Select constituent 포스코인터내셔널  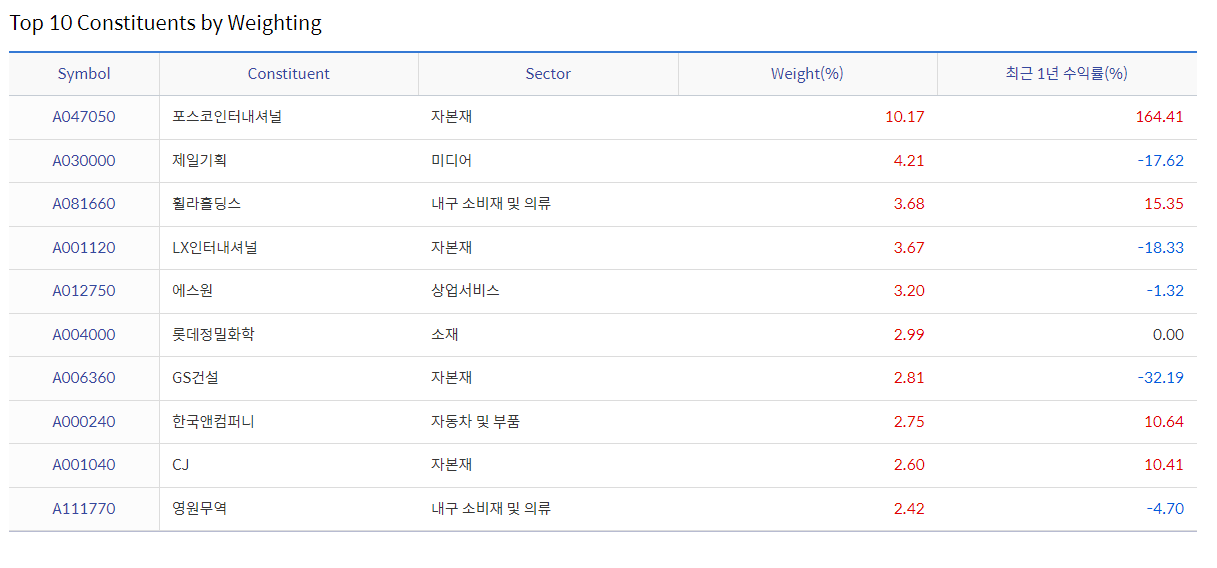[x=227, y=117]
